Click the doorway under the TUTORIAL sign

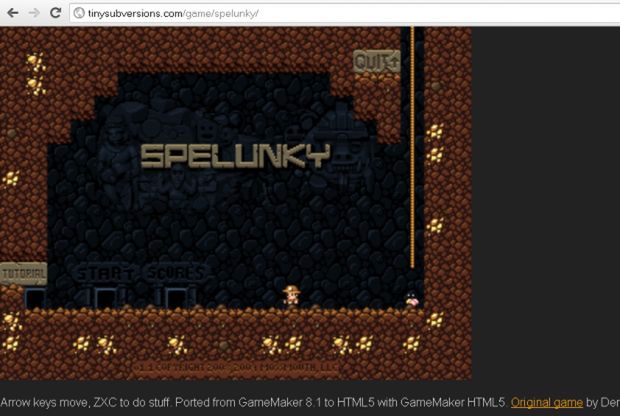[35, 298]
